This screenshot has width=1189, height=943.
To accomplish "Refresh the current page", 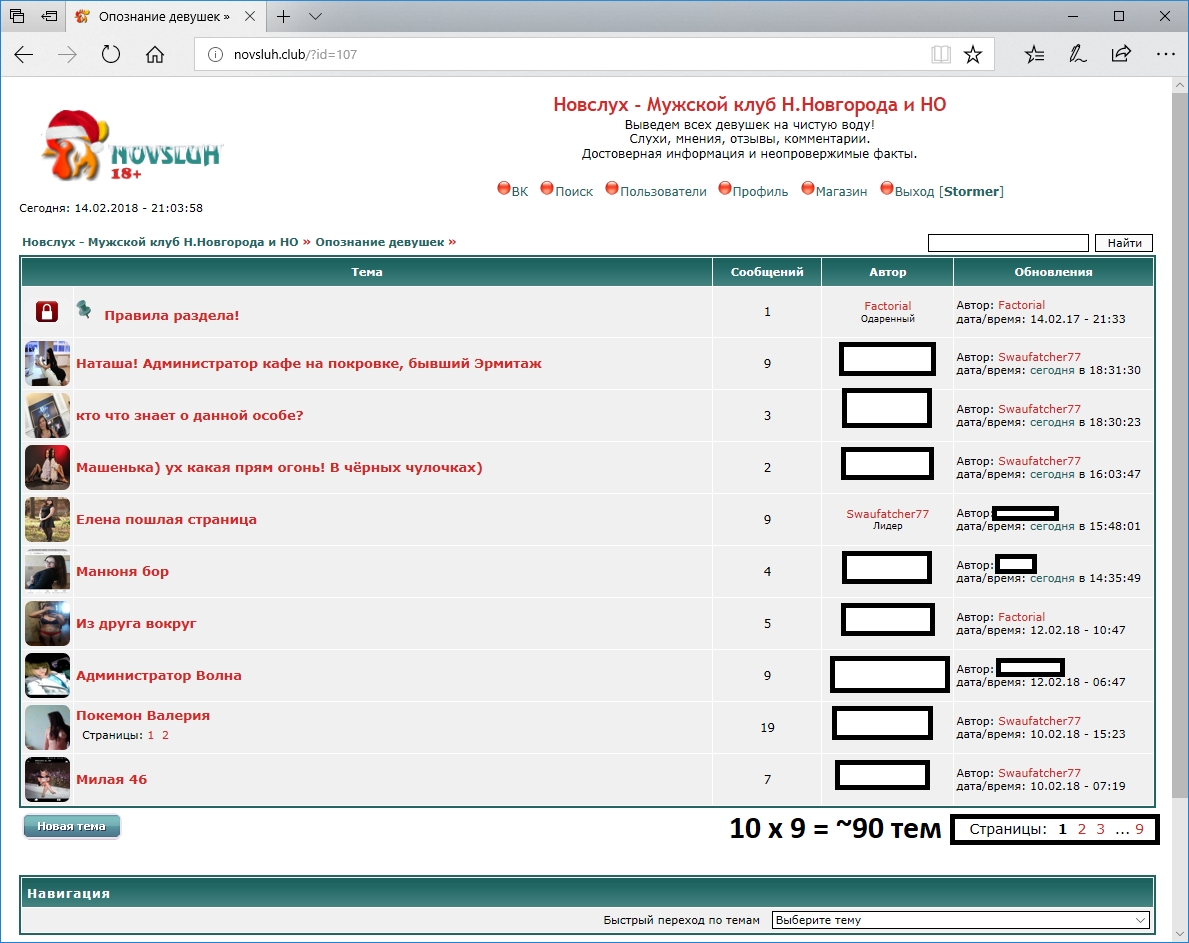I will click(111, 55).
